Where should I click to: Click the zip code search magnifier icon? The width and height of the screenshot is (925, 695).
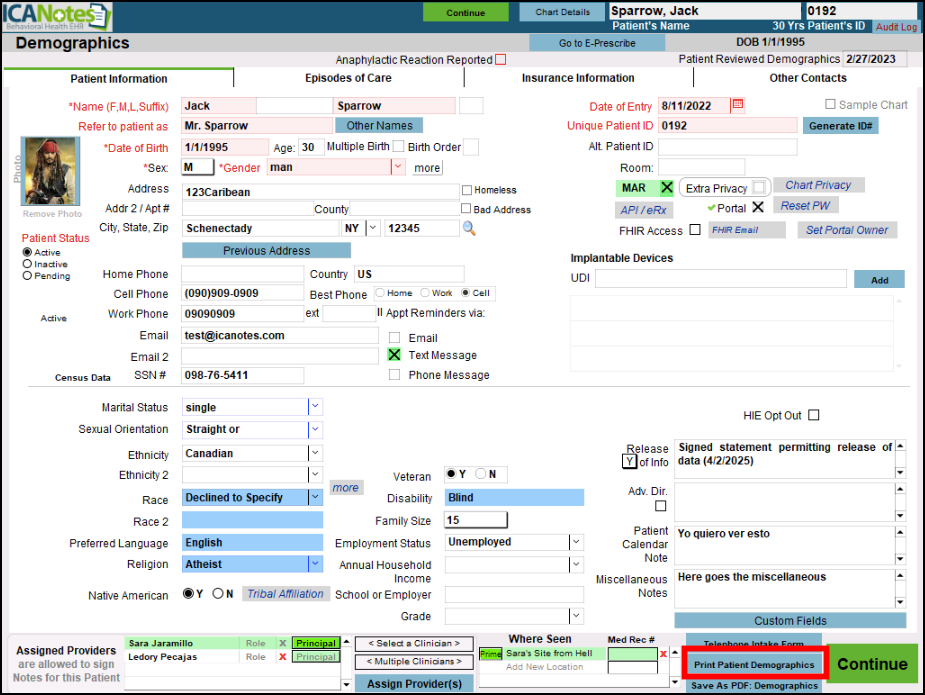click(x=468, y=229)
